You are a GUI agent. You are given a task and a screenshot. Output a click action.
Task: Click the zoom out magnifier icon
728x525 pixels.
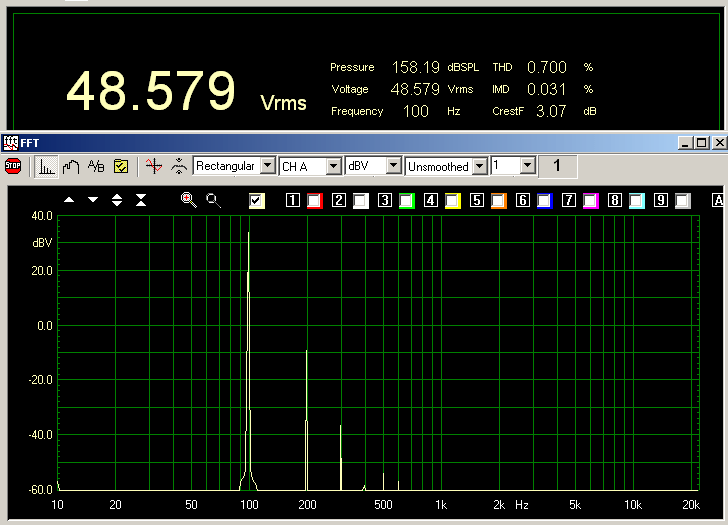213,200
